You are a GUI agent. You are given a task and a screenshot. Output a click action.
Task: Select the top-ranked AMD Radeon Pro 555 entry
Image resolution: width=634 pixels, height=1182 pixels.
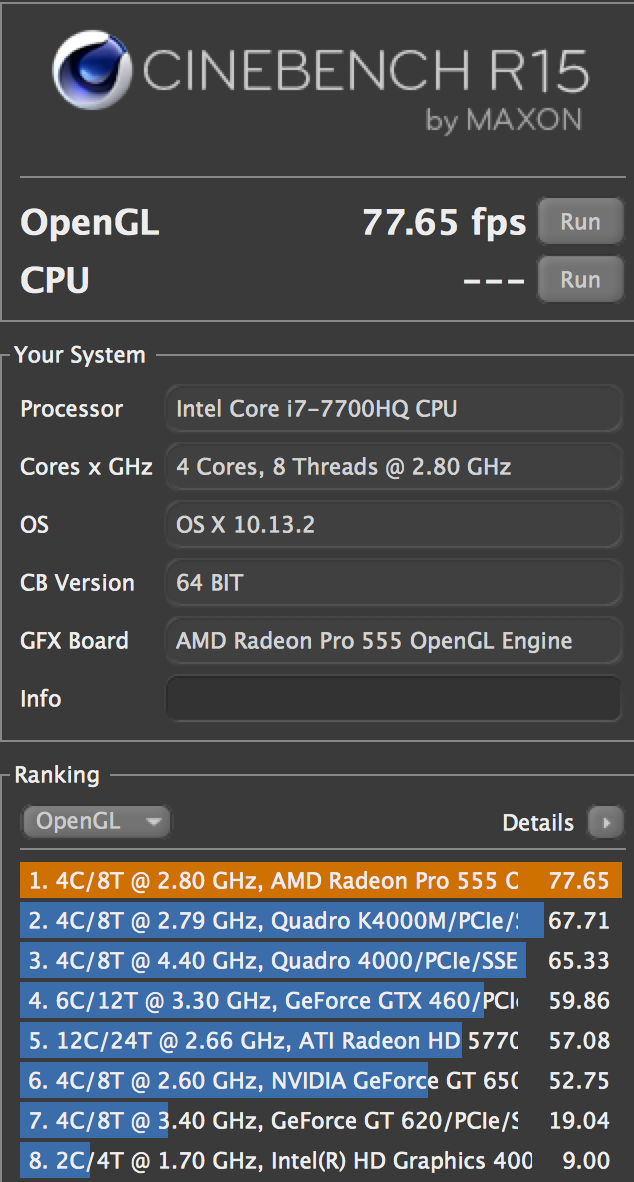pos(320,881)
